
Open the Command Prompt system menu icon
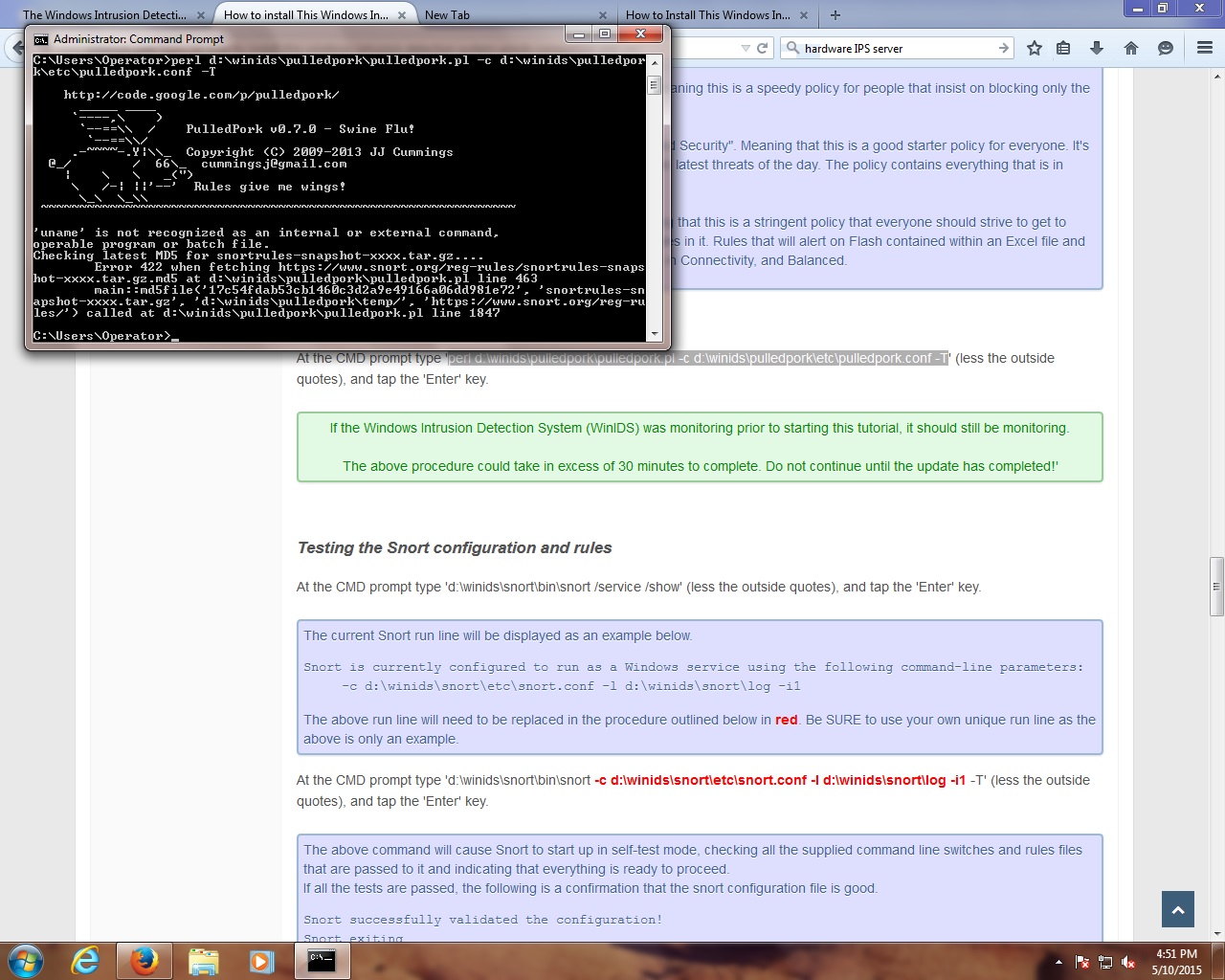pos(41,39)
